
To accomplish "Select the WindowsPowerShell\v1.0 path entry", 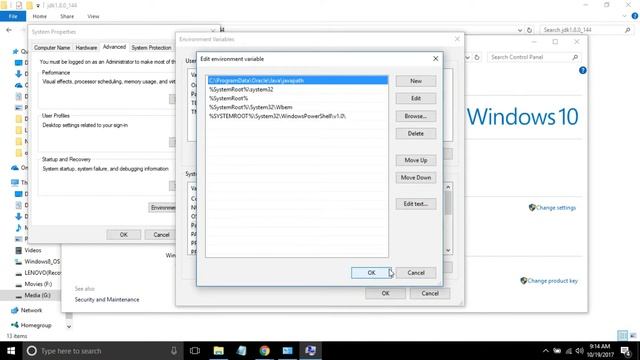I will (298, 116).
